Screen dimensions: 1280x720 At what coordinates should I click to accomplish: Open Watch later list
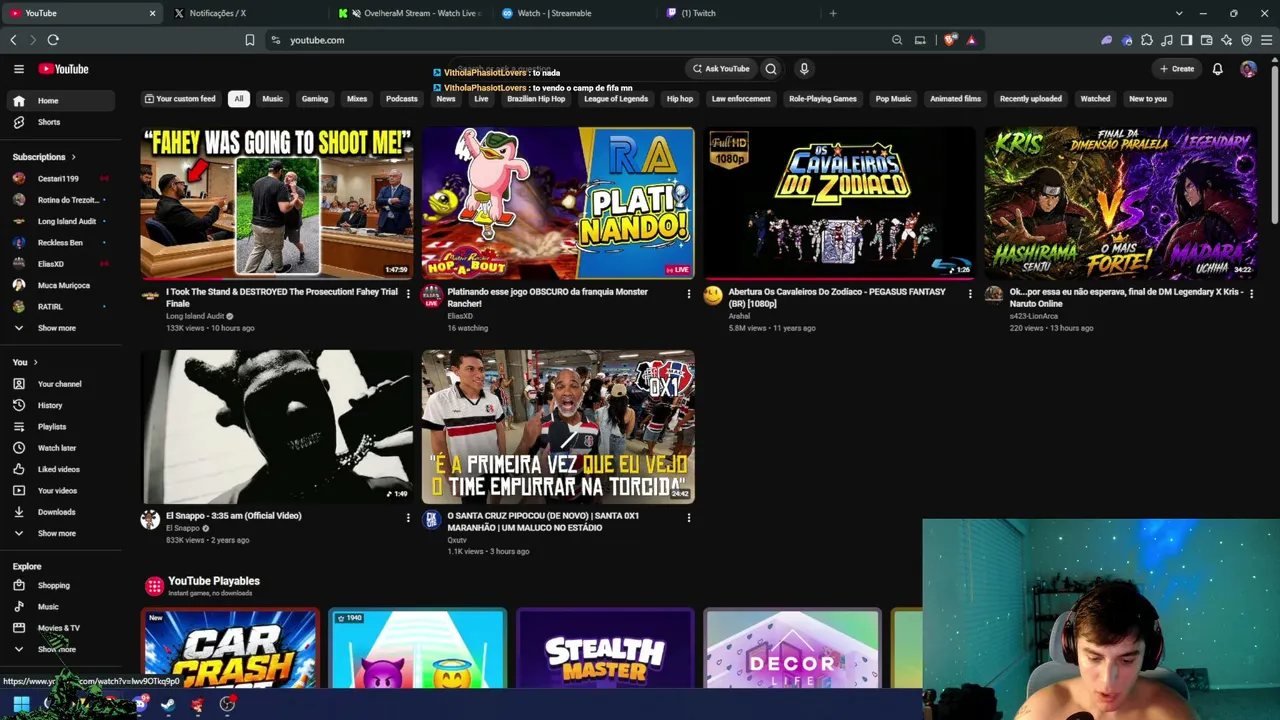pos(62,448)
